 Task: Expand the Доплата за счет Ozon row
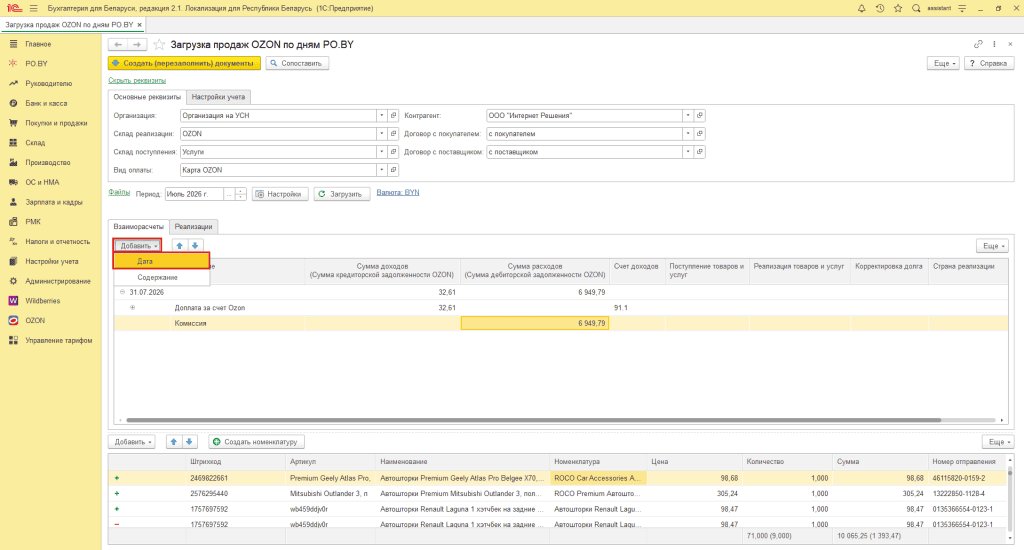(133, 308)
